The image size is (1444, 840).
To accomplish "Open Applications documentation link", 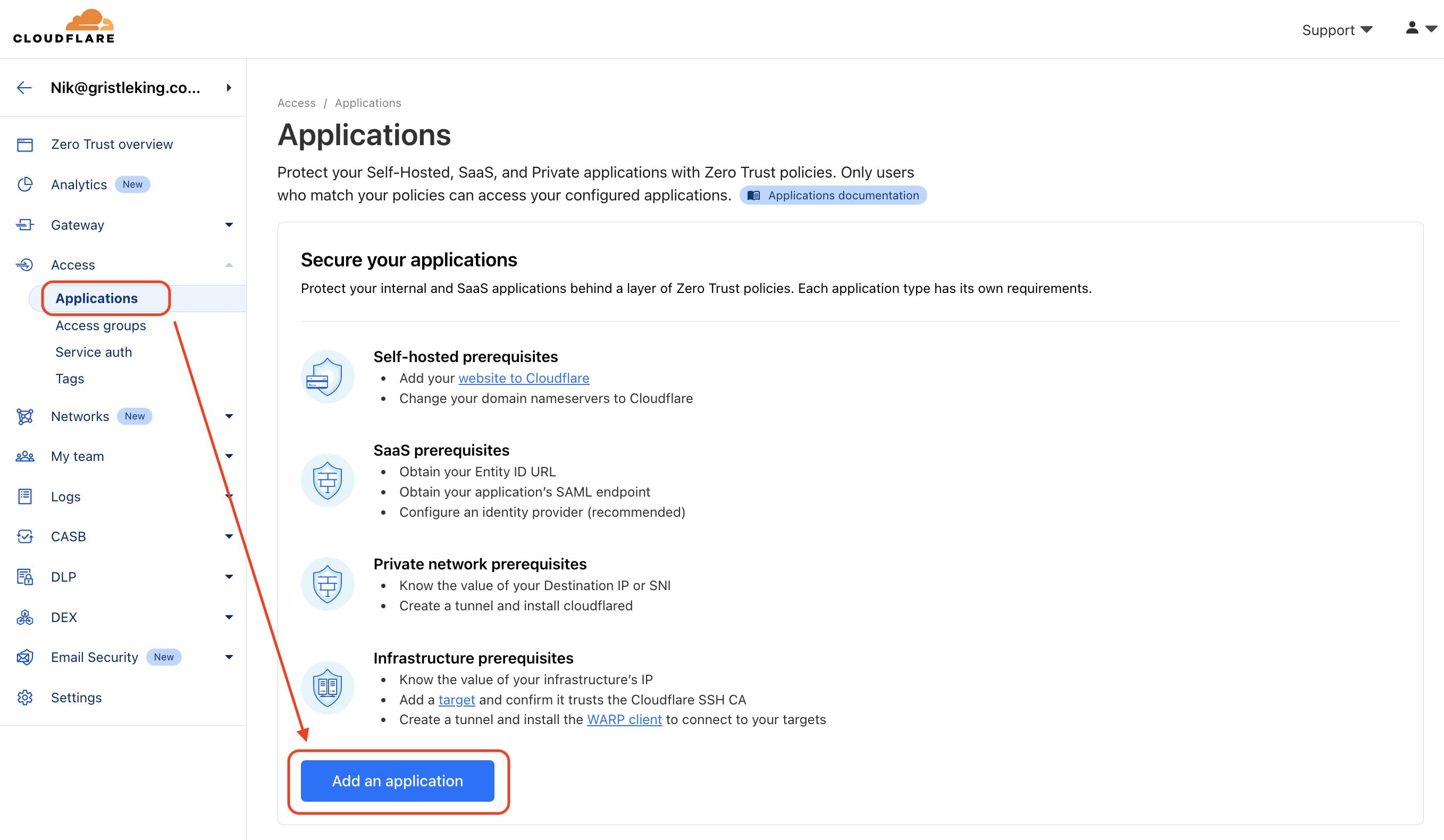I will coord(835,195).
